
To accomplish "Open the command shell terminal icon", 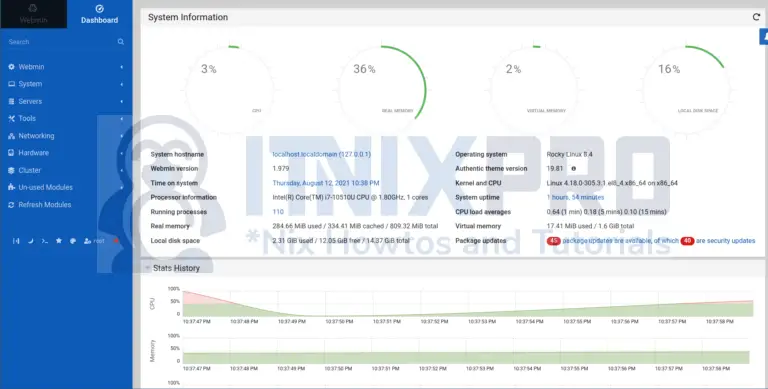I will coord(45,241).
